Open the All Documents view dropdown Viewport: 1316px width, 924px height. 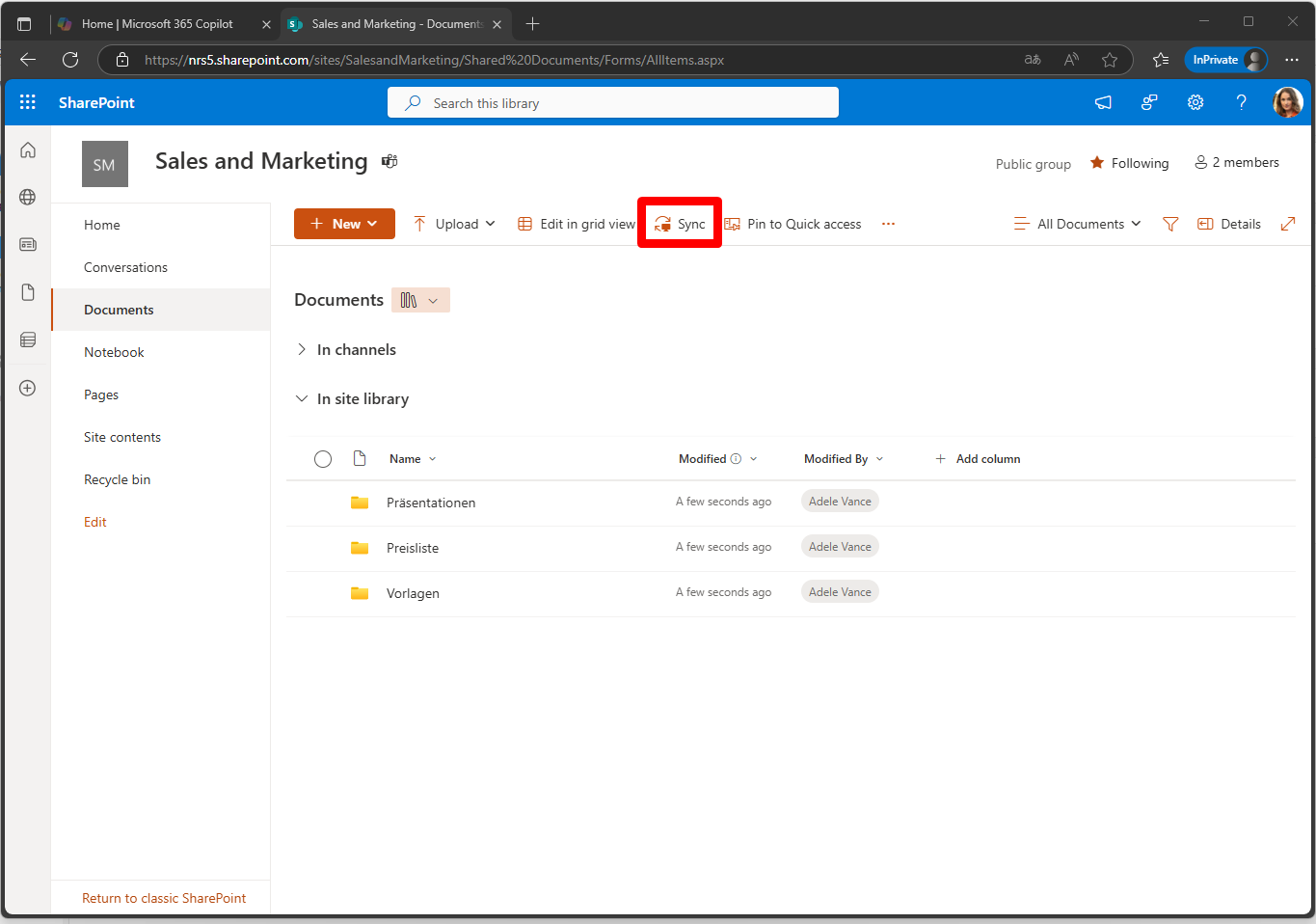[x=1078, y=224]
